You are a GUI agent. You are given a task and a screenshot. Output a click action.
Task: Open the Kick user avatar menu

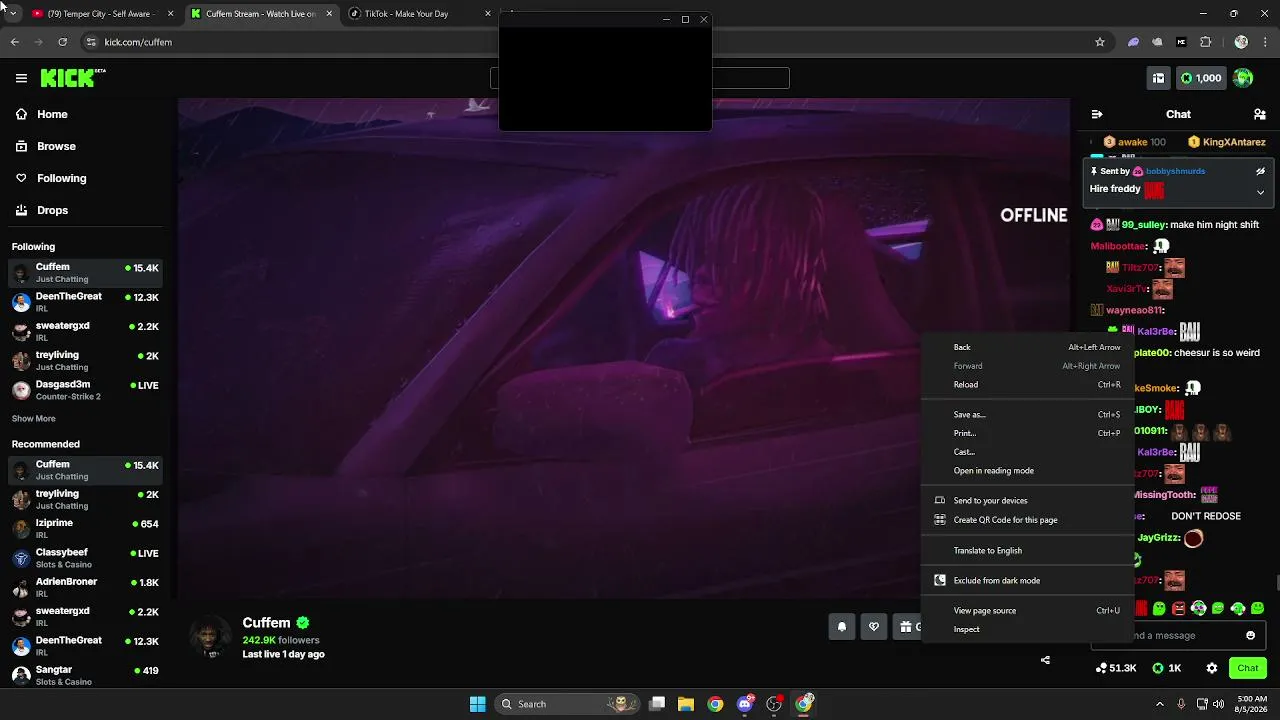click(1243, 78)
